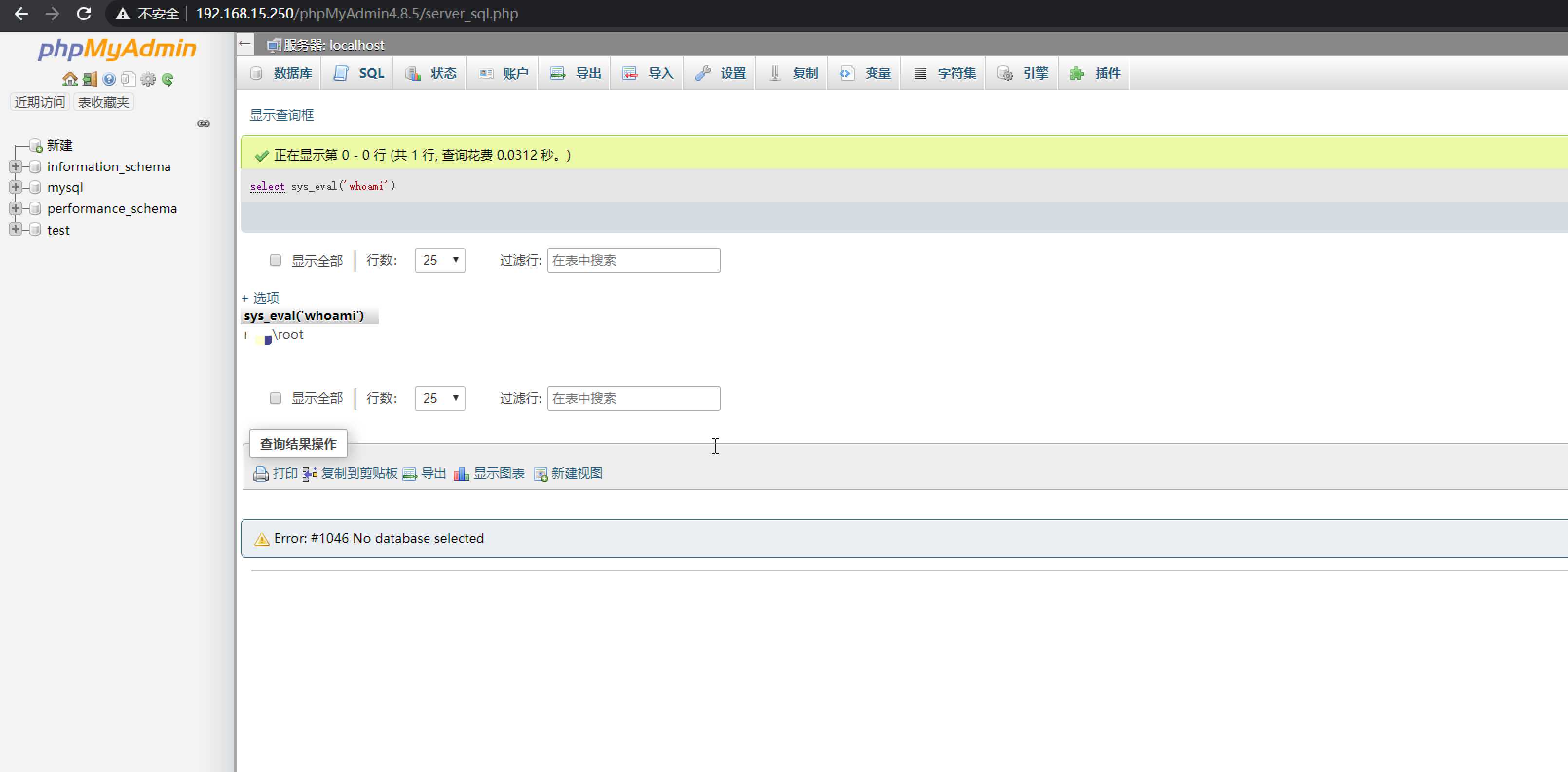Open the SQL documentation page icon
Screen dimensions: 1568x772
tap(128, 79)
